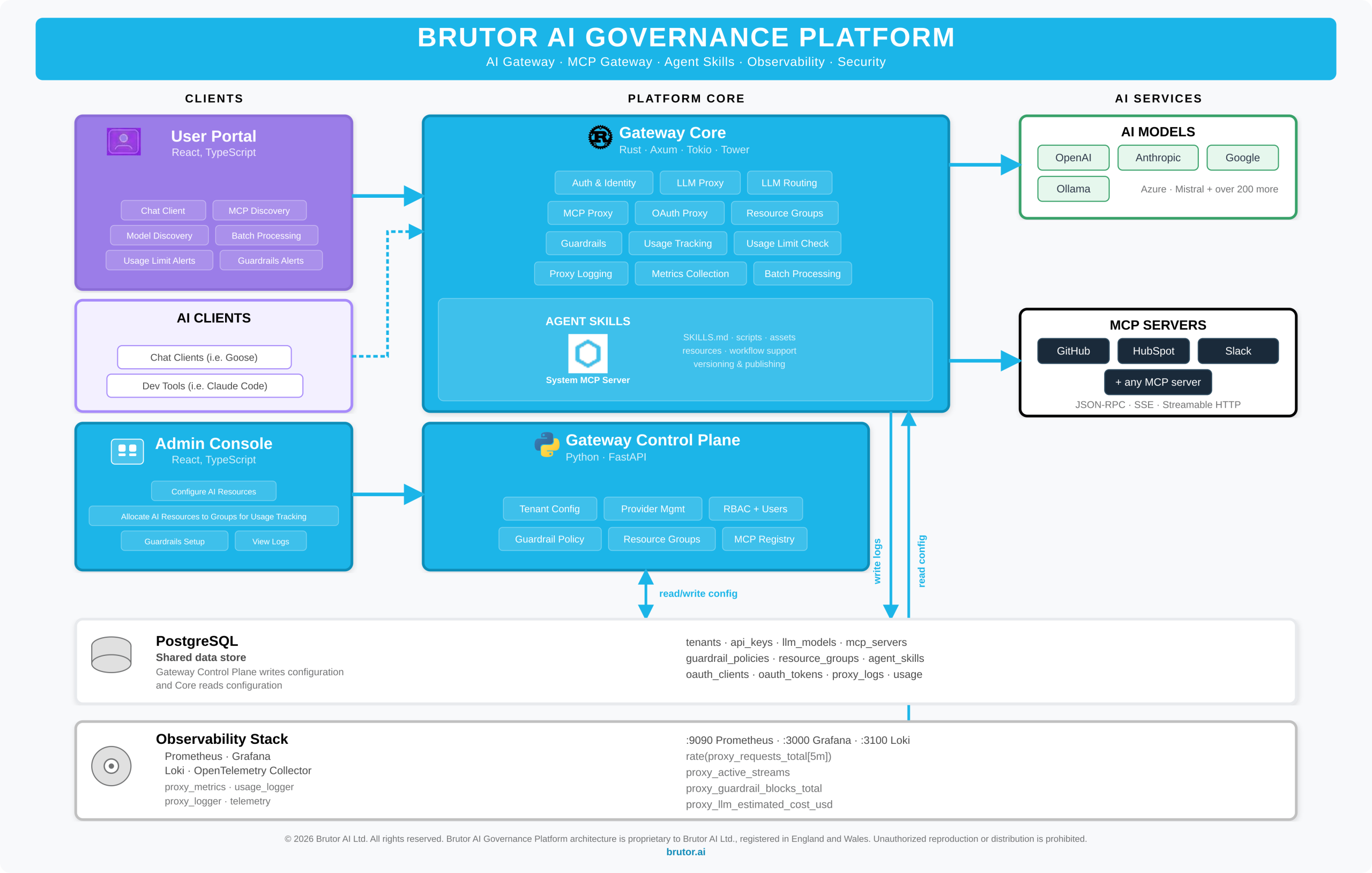The height and width of the screenshot is (873, 1372).
Task: Select the MCP Registry box
Action: tap(764, 539)
